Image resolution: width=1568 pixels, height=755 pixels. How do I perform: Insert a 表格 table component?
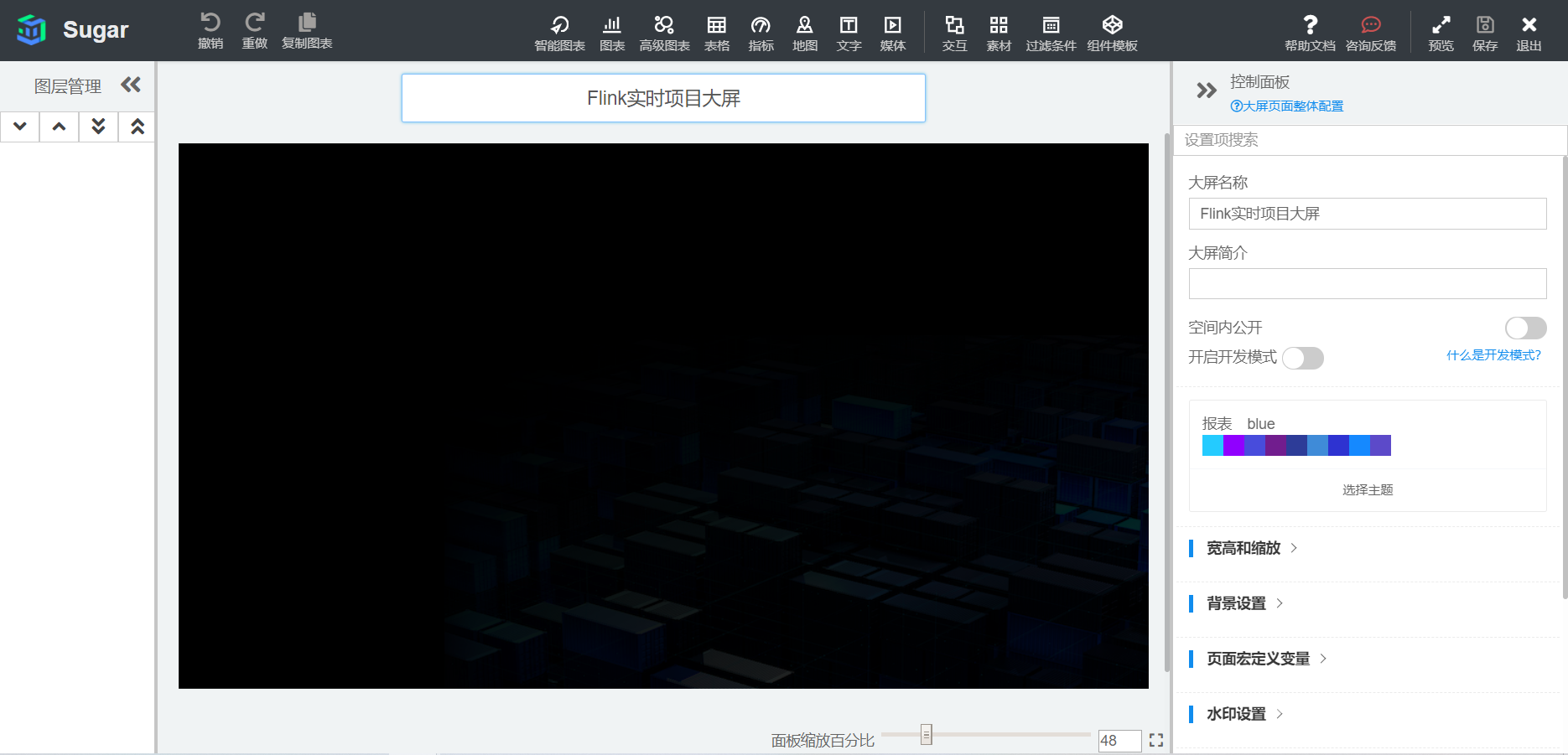[717, 34]
